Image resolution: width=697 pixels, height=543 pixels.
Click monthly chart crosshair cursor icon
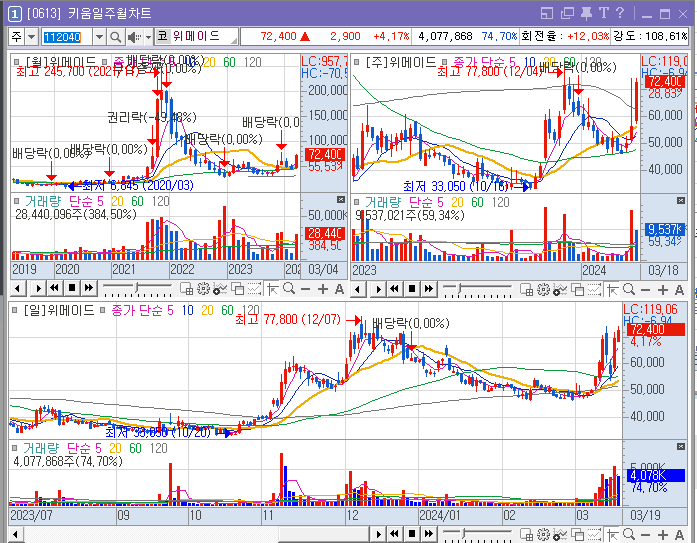click(x=272, y=289)
